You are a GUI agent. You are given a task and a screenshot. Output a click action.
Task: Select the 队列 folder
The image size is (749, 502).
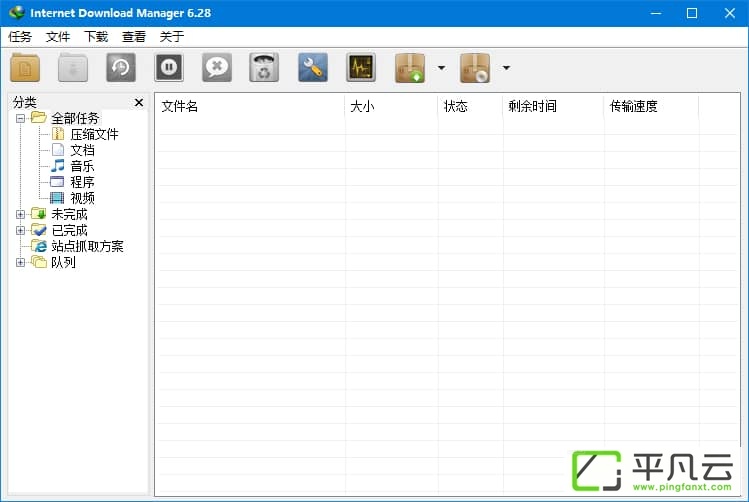tap(63, 262)
